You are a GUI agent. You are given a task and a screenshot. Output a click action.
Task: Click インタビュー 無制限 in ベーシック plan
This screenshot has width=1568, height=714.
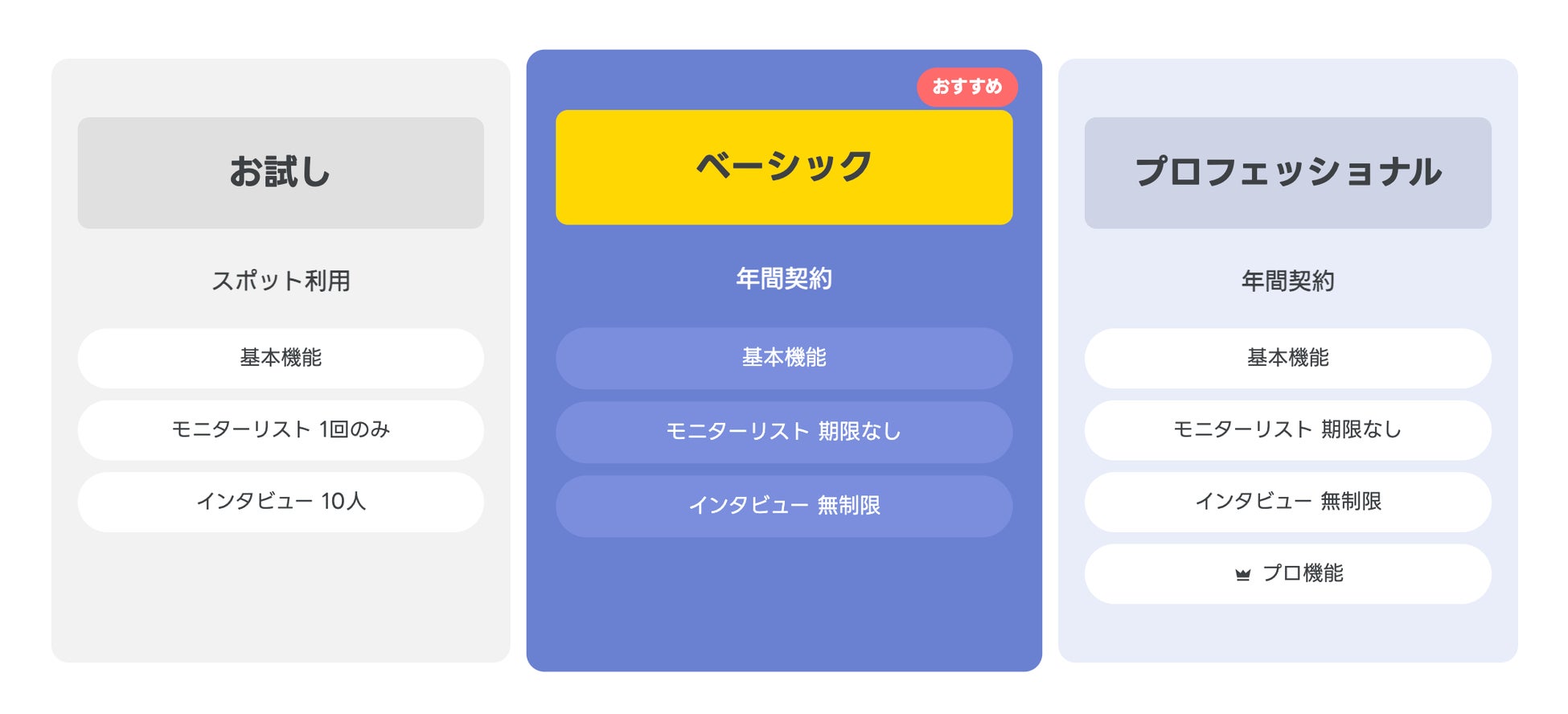pyautogui.click(x=783, y=506)
